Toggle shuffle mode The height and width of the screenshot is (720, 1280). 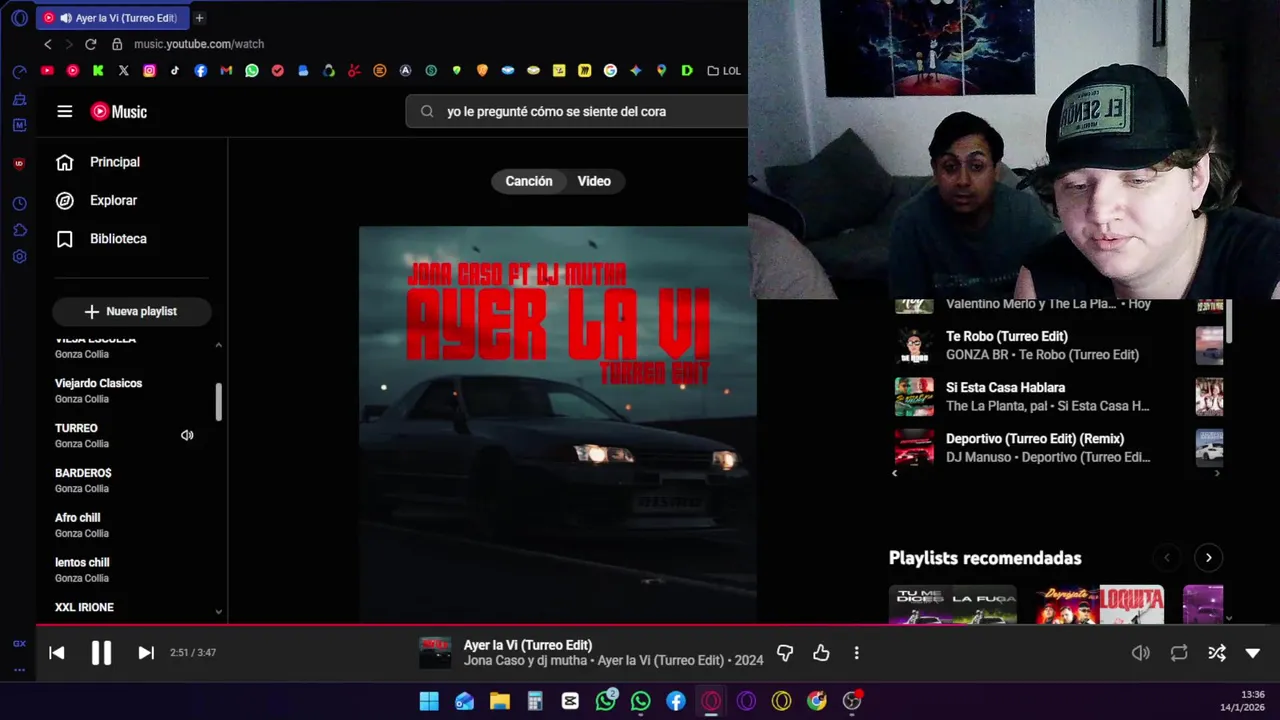pos(1217,653)
